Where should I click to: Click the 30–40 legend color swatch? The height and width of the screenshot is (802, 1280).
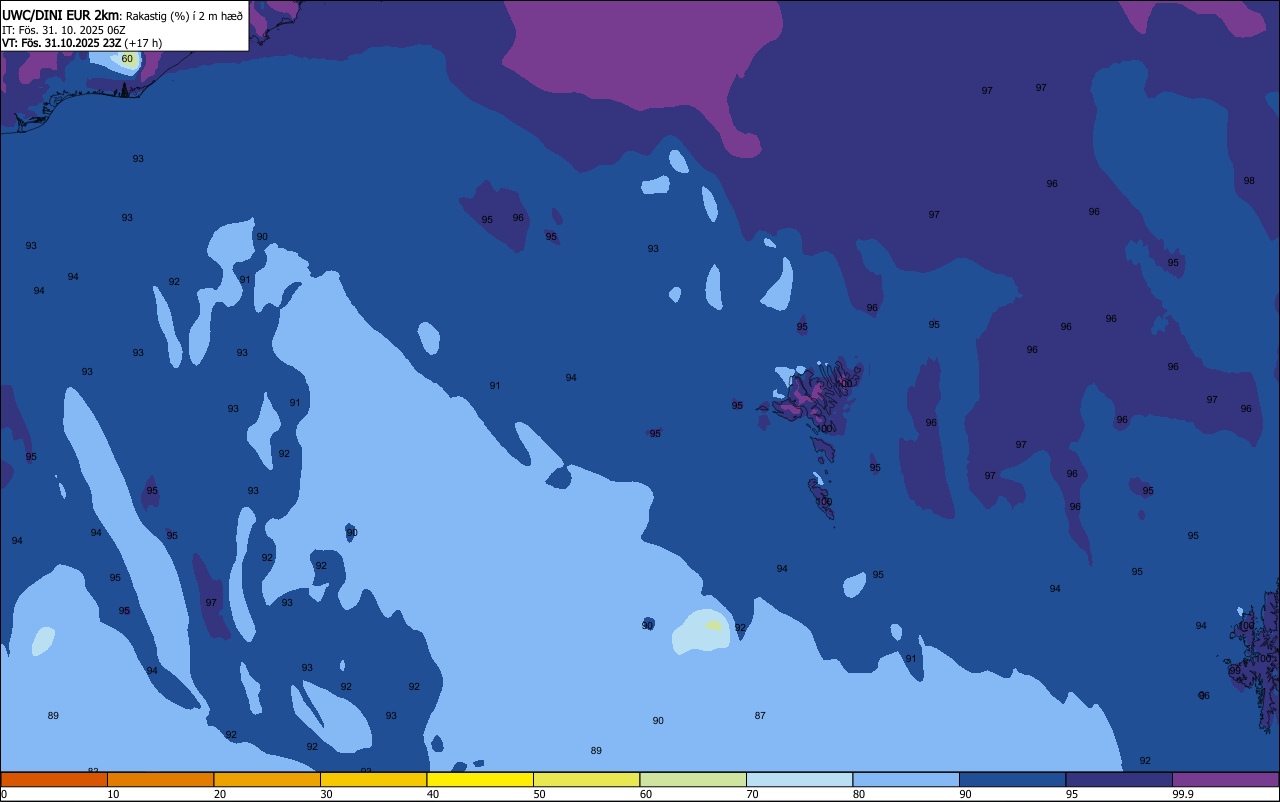(373, 779)
